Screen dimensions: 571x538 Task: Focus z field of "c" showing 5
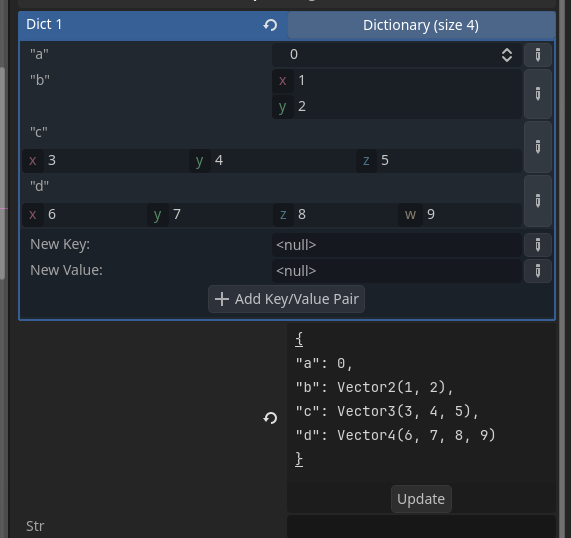coord(439,160)
